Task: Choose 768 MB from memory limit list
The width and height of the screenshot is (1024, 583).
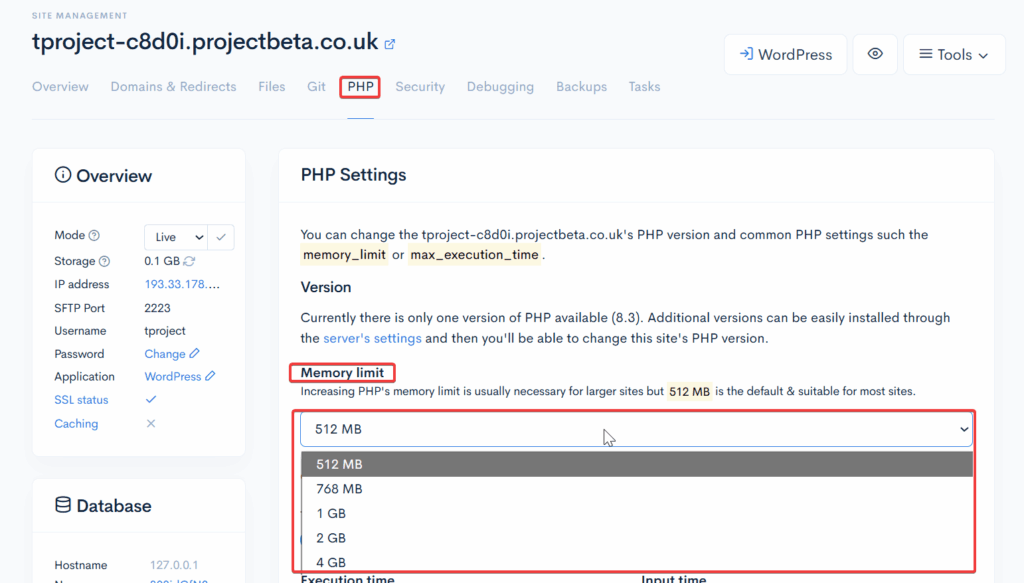Action: [339, 489]
